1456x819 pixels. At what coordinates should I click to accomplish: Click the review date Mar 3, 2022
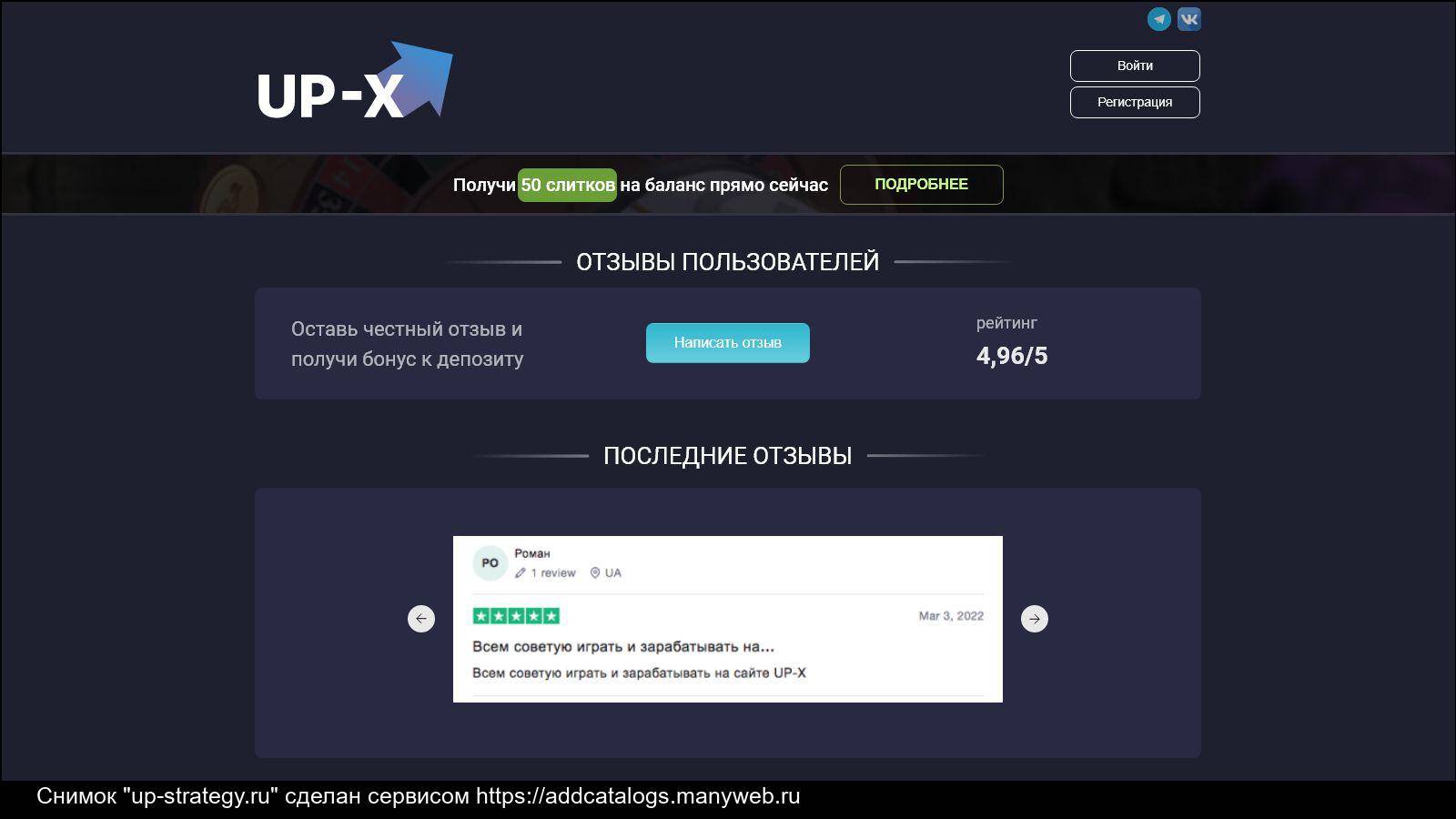tap(951, 616)
